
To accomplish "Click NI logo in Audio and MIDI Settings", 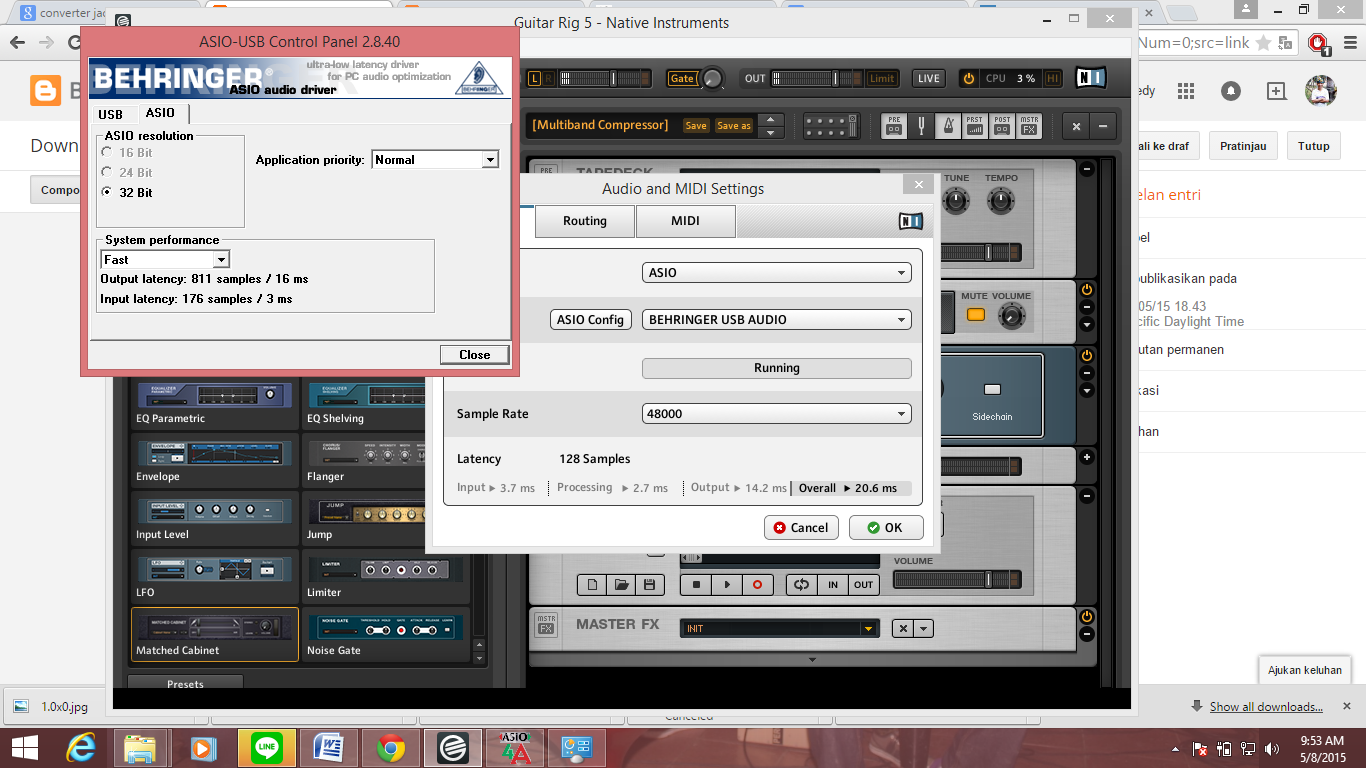I will pyautogui.click(x=910, y=222).
